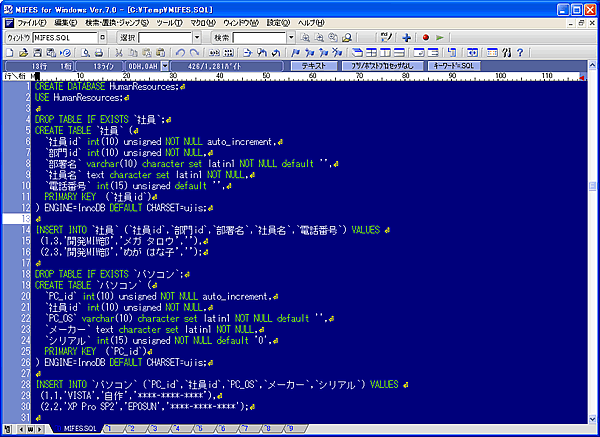Click the New file icon
The height and width of the screenshot is (437, 600).
(9, 52)
